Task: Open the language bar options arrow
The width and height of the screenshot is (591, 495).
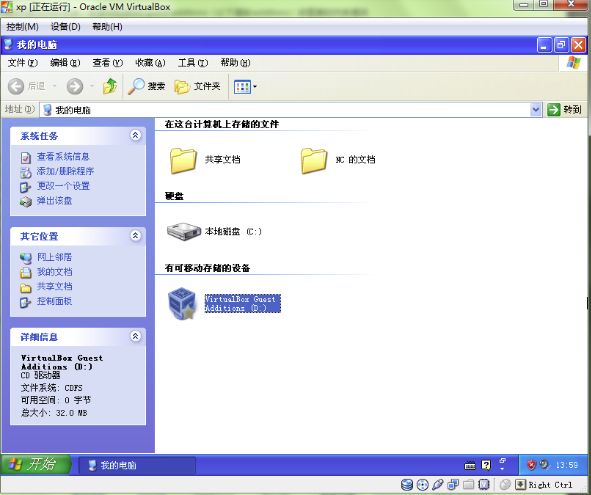Action: 502,469
